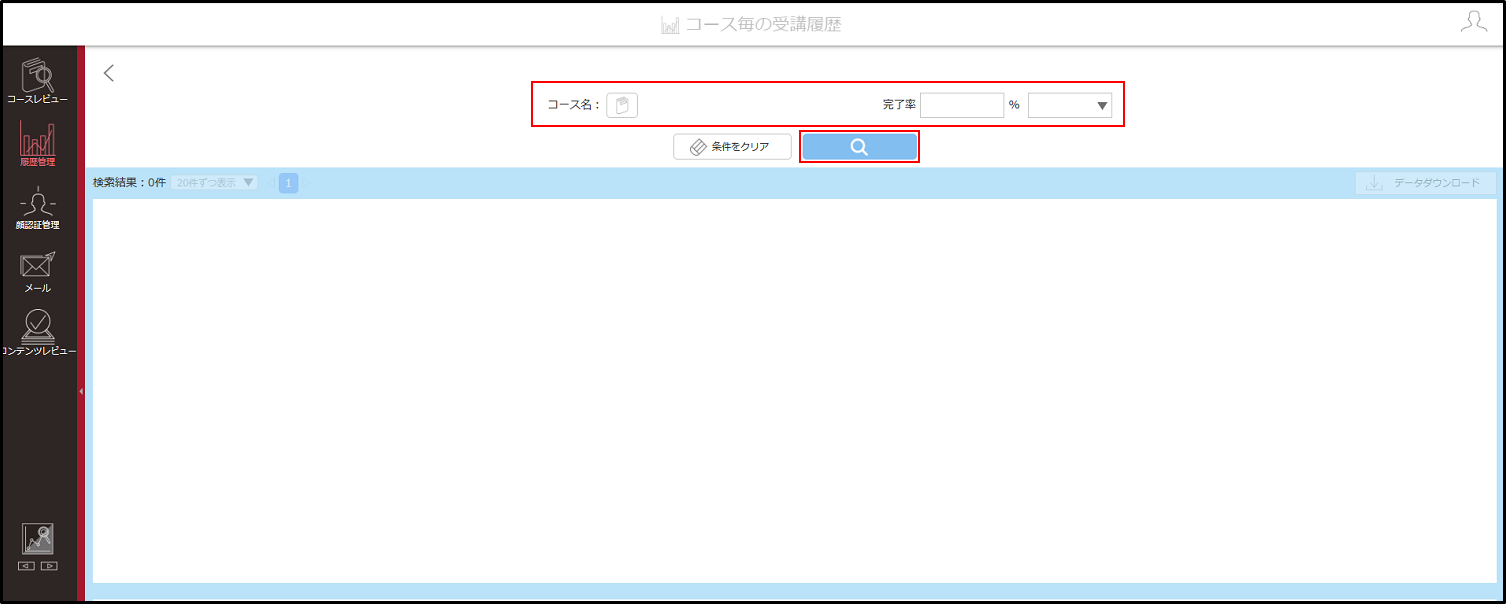The width and height of the screenshot is (1506, 604).
Task: Go back using the left chevron
Action: 109,72
